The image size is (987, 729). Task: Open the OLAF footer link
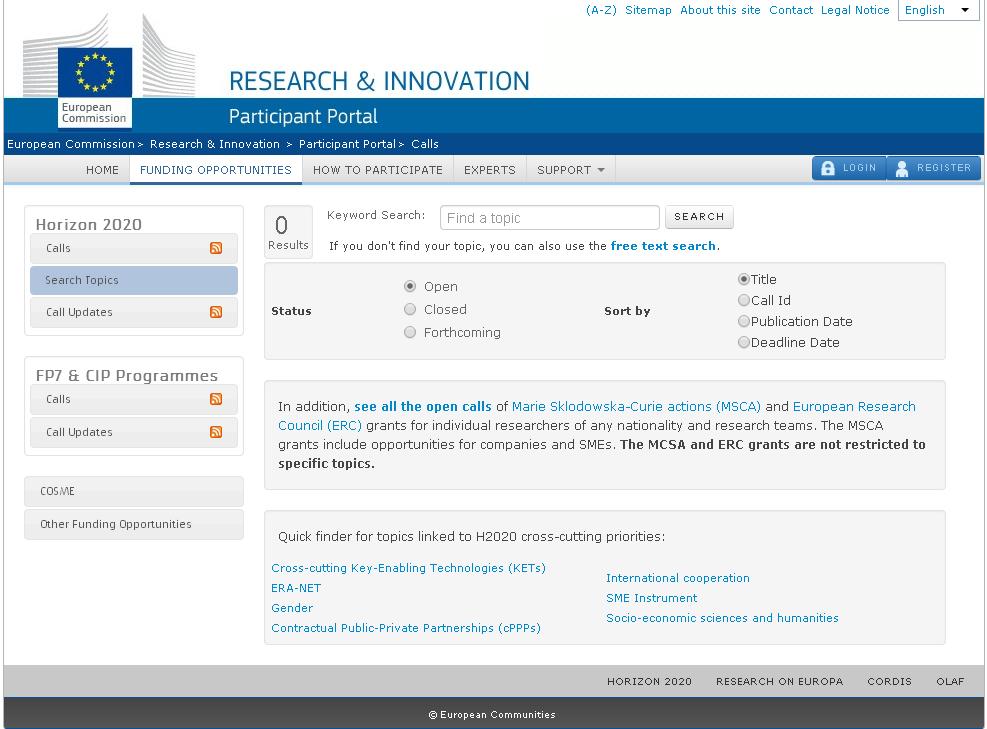click(950, 681)
